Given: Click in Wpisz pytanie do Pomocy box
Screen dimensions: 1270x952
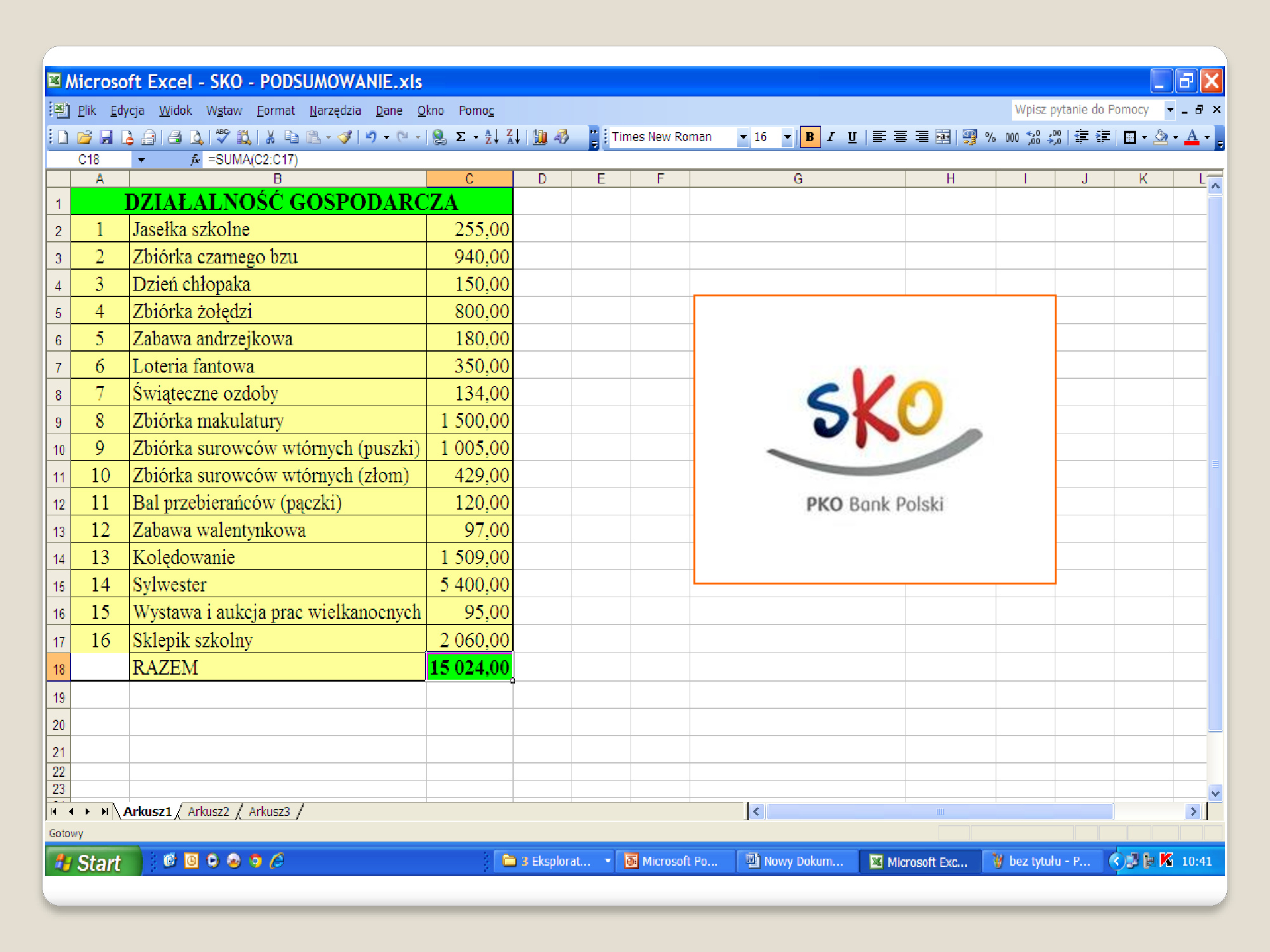Looking at the screenshot, I should pyautogui.click(x=1087, y=110).
